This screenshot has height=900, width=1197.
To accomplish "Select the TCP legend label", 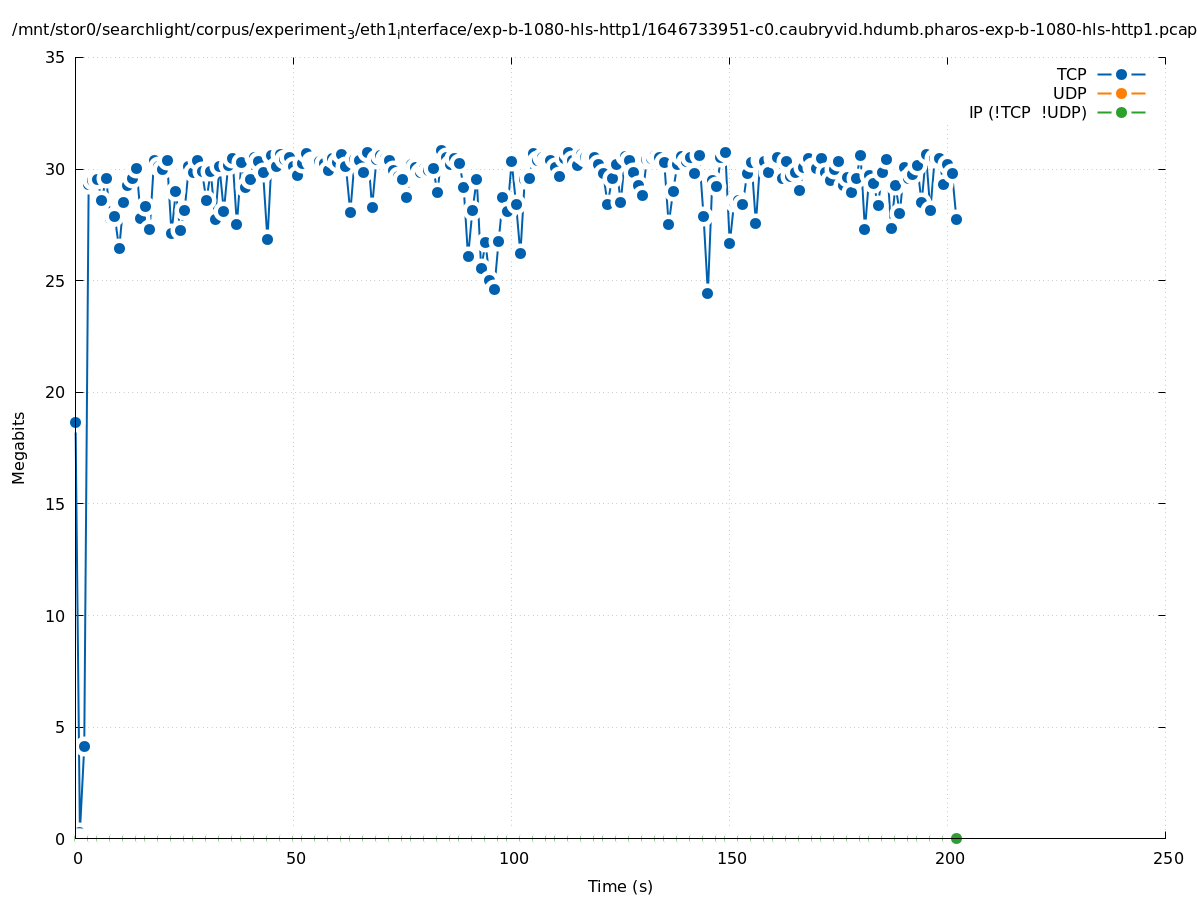I will tap(1071, 74).
